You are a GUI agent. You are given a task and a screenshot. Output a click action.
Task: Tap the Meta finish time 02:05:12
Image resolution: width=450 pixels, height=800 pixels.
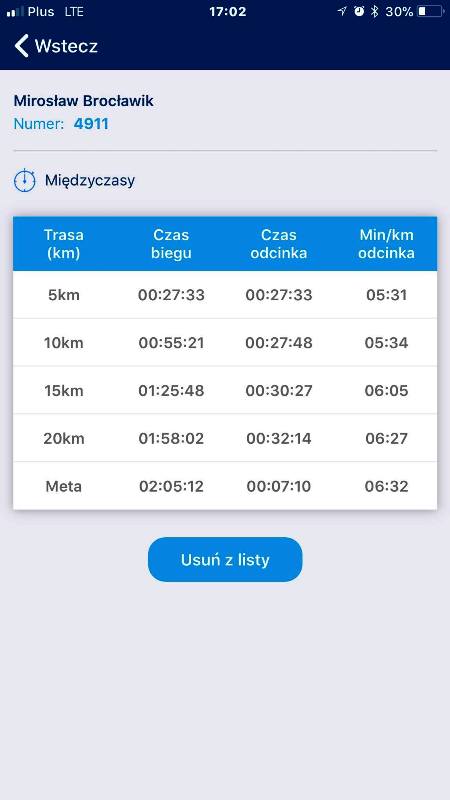(171, 486)
